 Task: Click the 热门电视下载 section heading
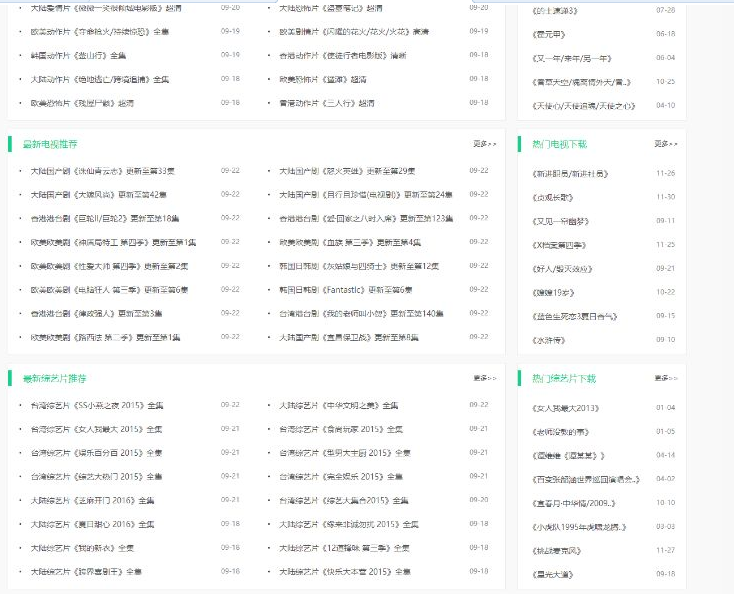pos(559,144)
